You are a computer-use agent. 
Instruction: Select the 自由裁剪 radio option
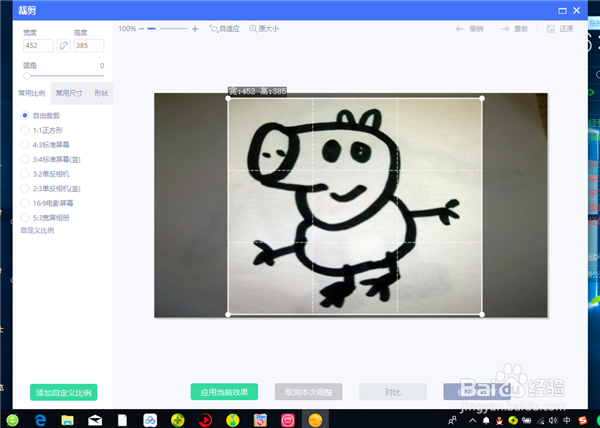coord(25,115)
